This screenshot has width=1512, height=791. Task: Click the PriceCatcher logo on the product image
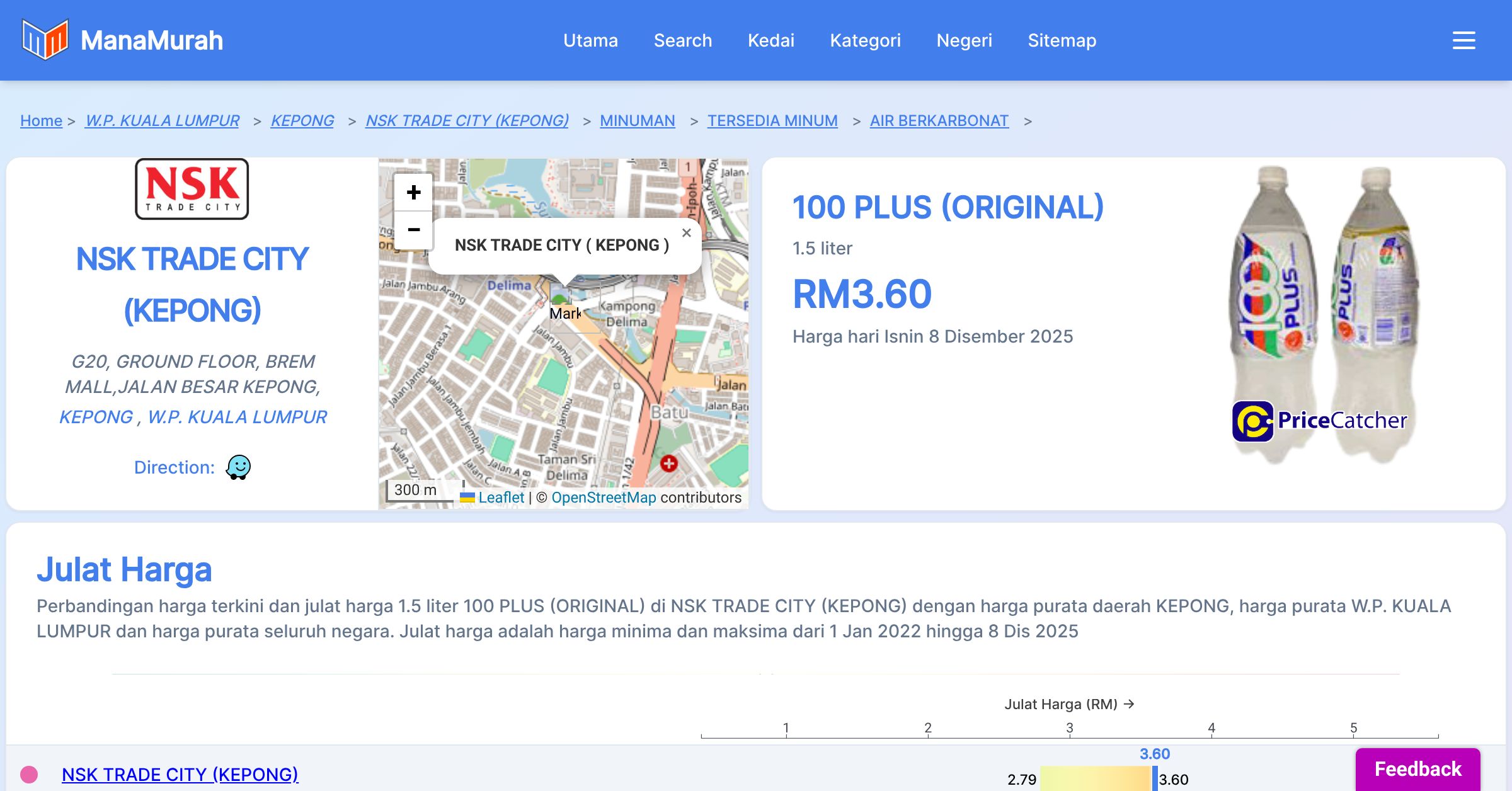[1319, 421]
